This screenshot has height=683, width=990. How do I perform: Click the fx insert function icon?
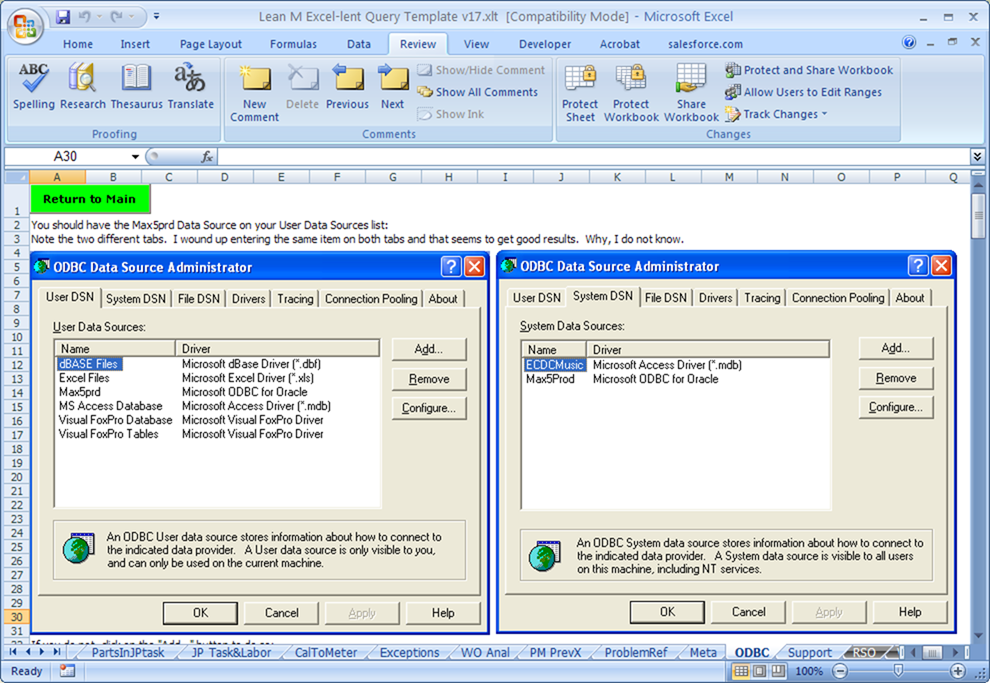tap(206, 157)
